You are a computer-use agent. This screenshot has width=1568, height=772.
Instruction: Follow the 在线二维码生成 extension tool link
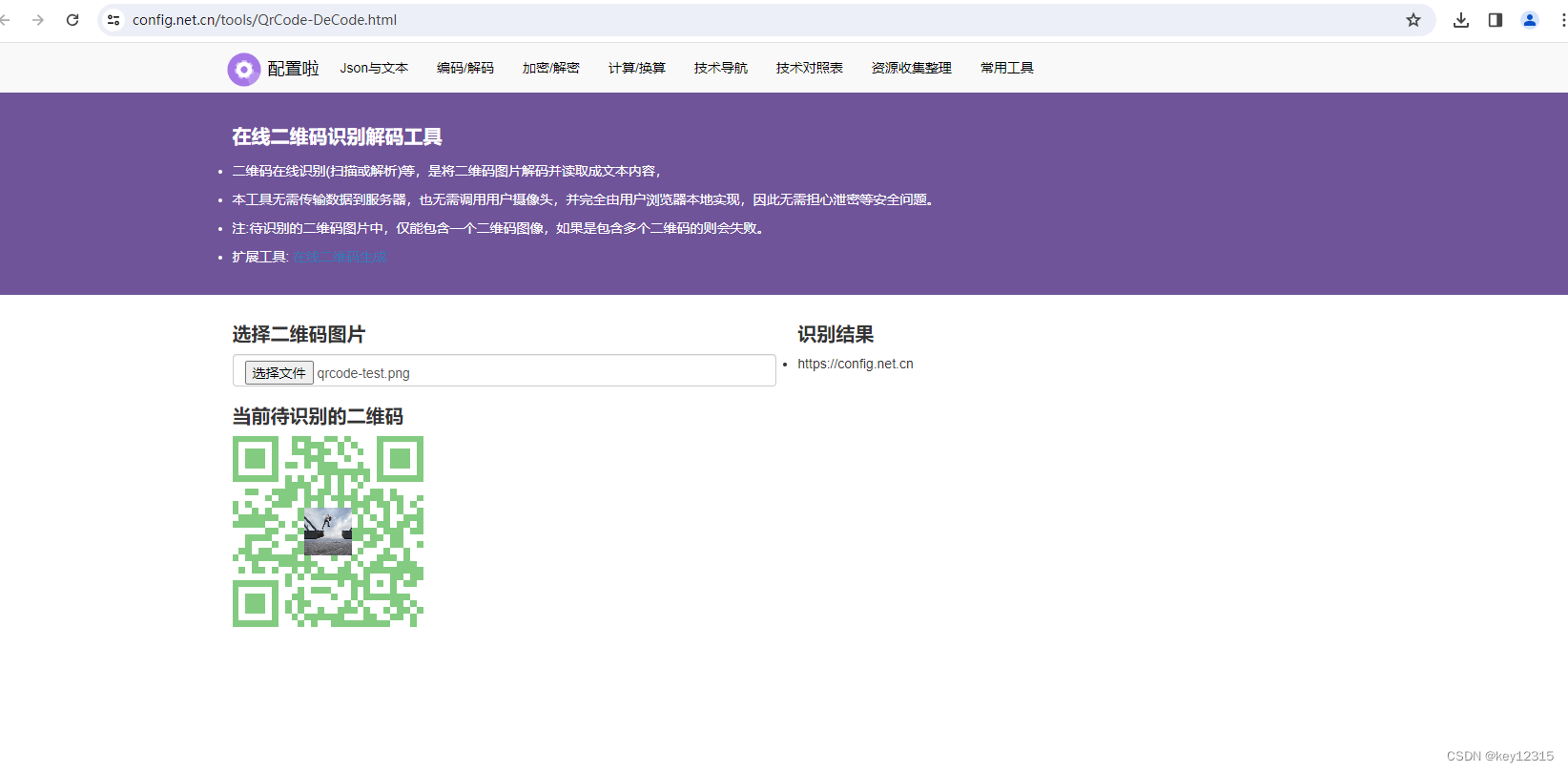pyautogui.click(x=340, y=257)
